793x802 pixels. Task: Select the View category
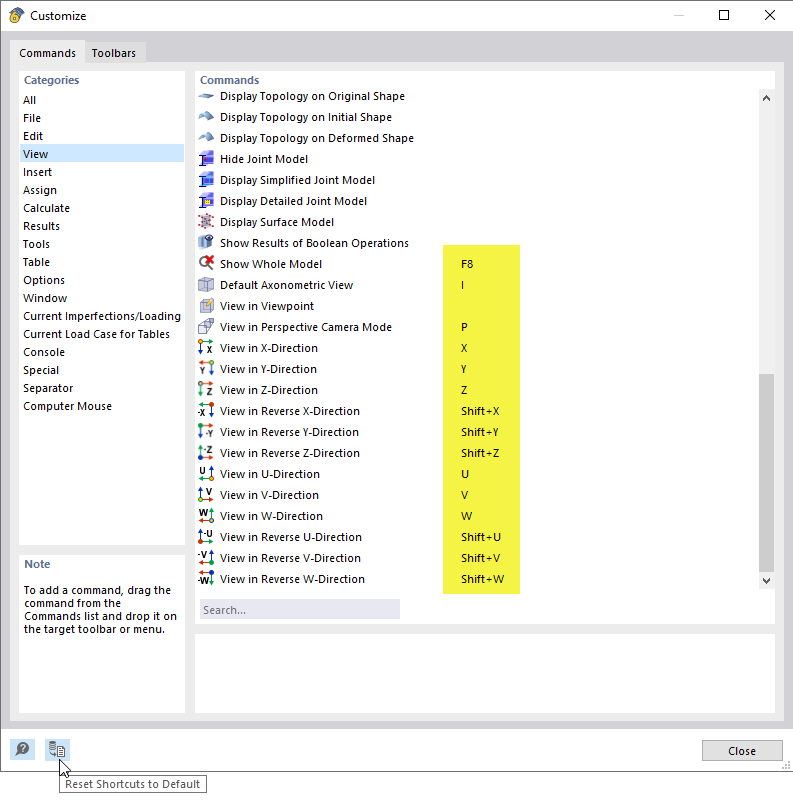(x=102, y=153)
